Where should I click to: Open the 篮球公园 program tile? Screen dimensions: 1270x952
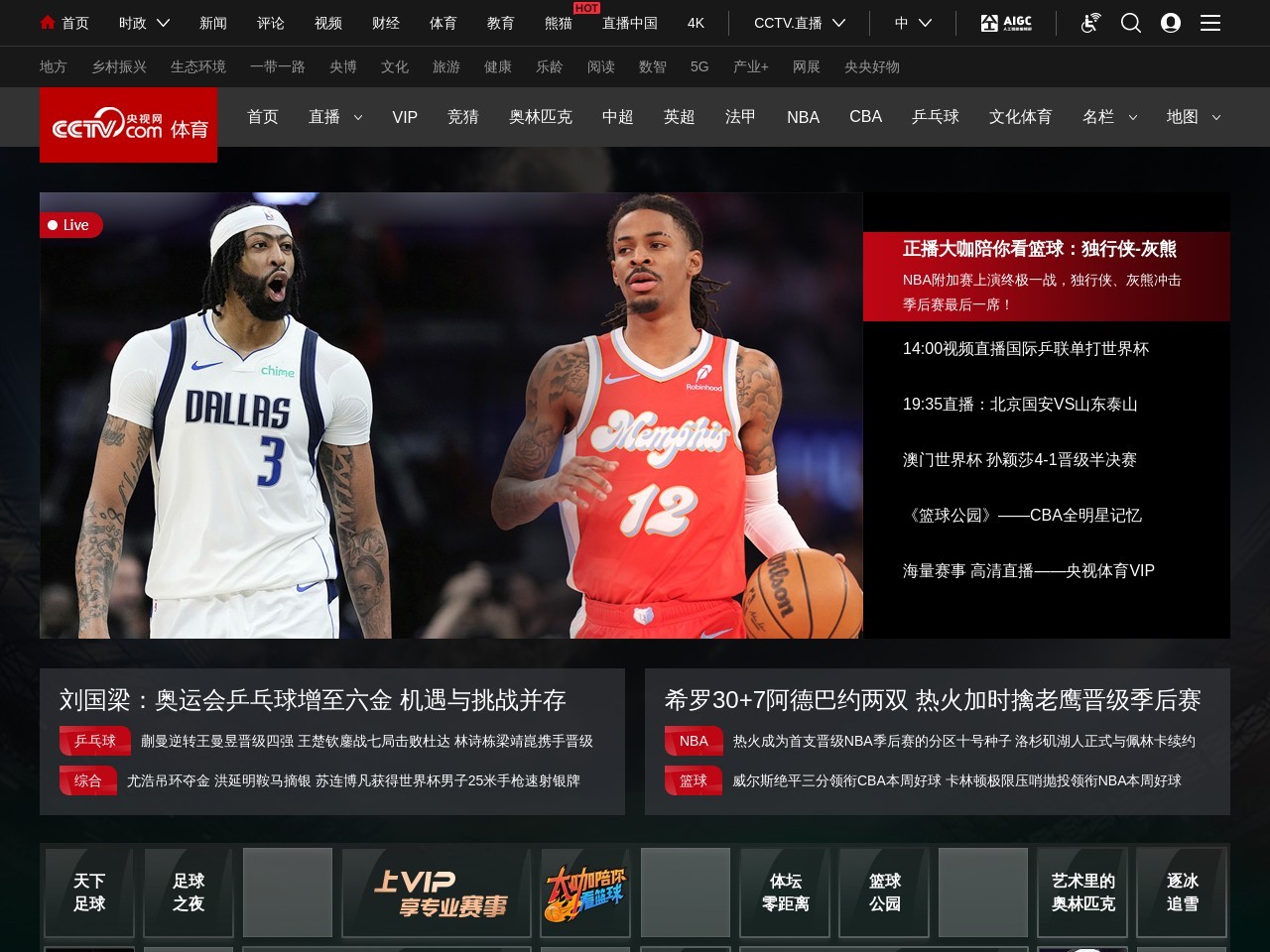pyautogui.click(x=884, y=892)
